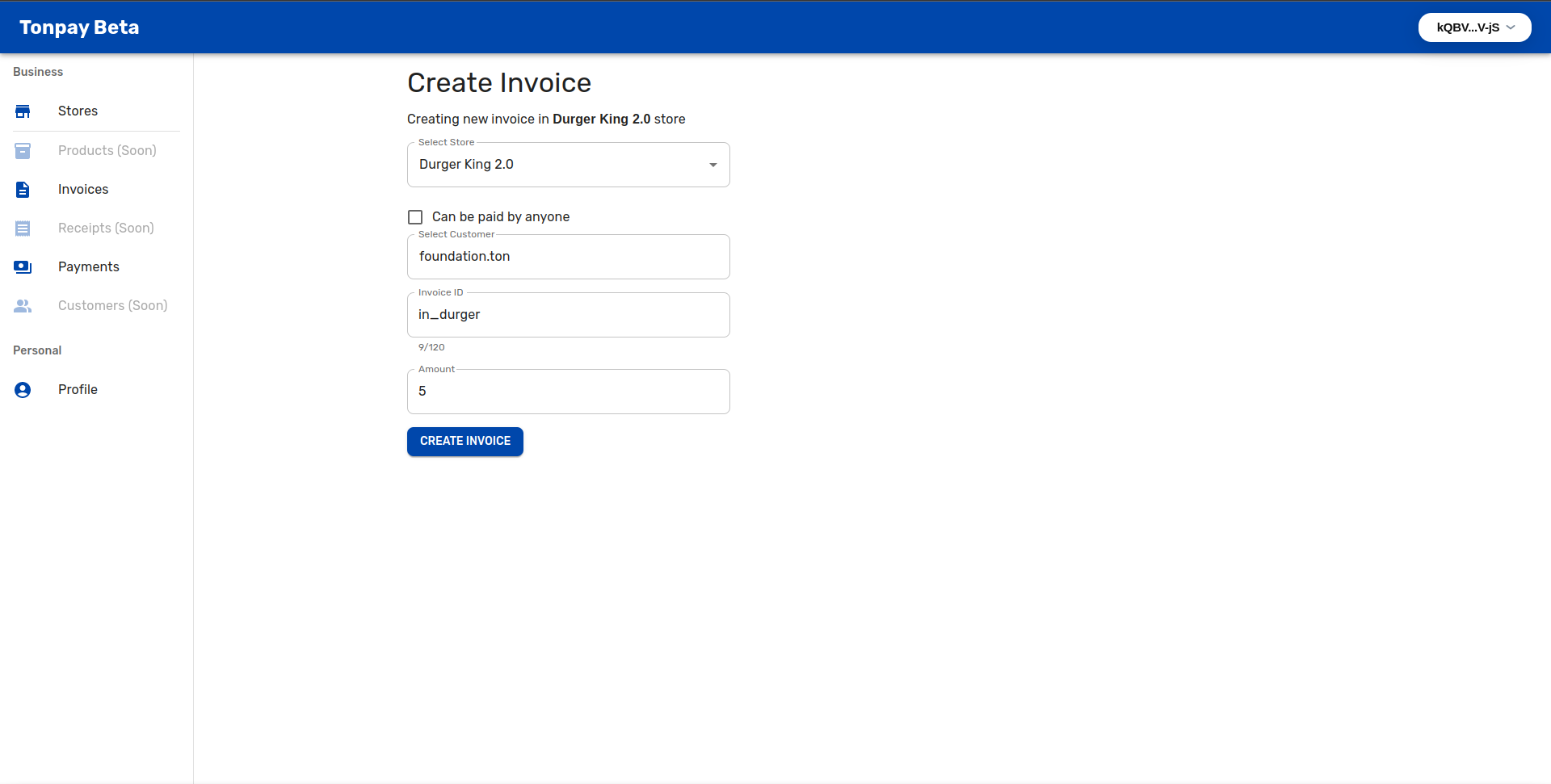
Task: Click the Stores storefront icon
Action: (x=23, y=111)
